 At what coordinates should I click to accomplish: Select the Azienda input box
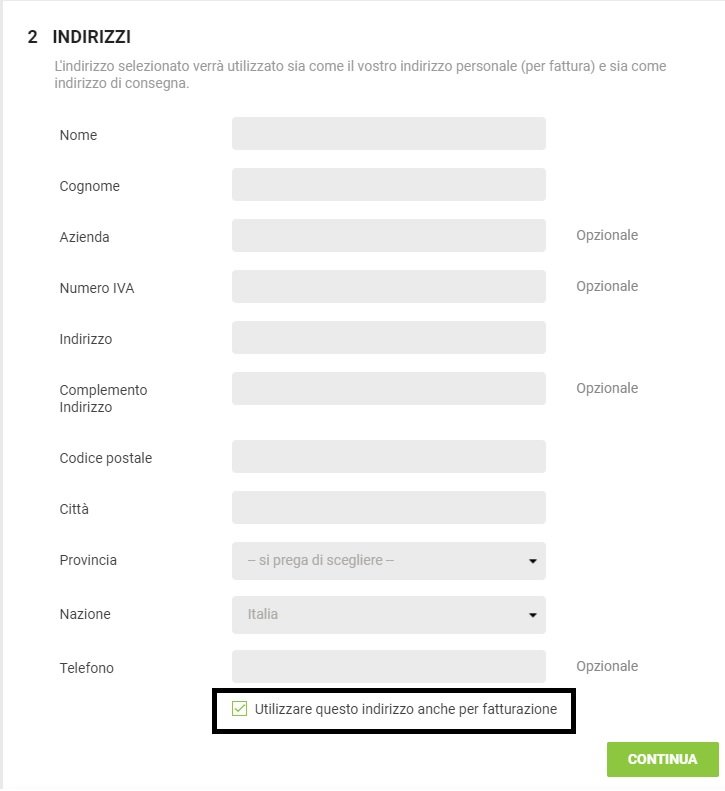388,236
